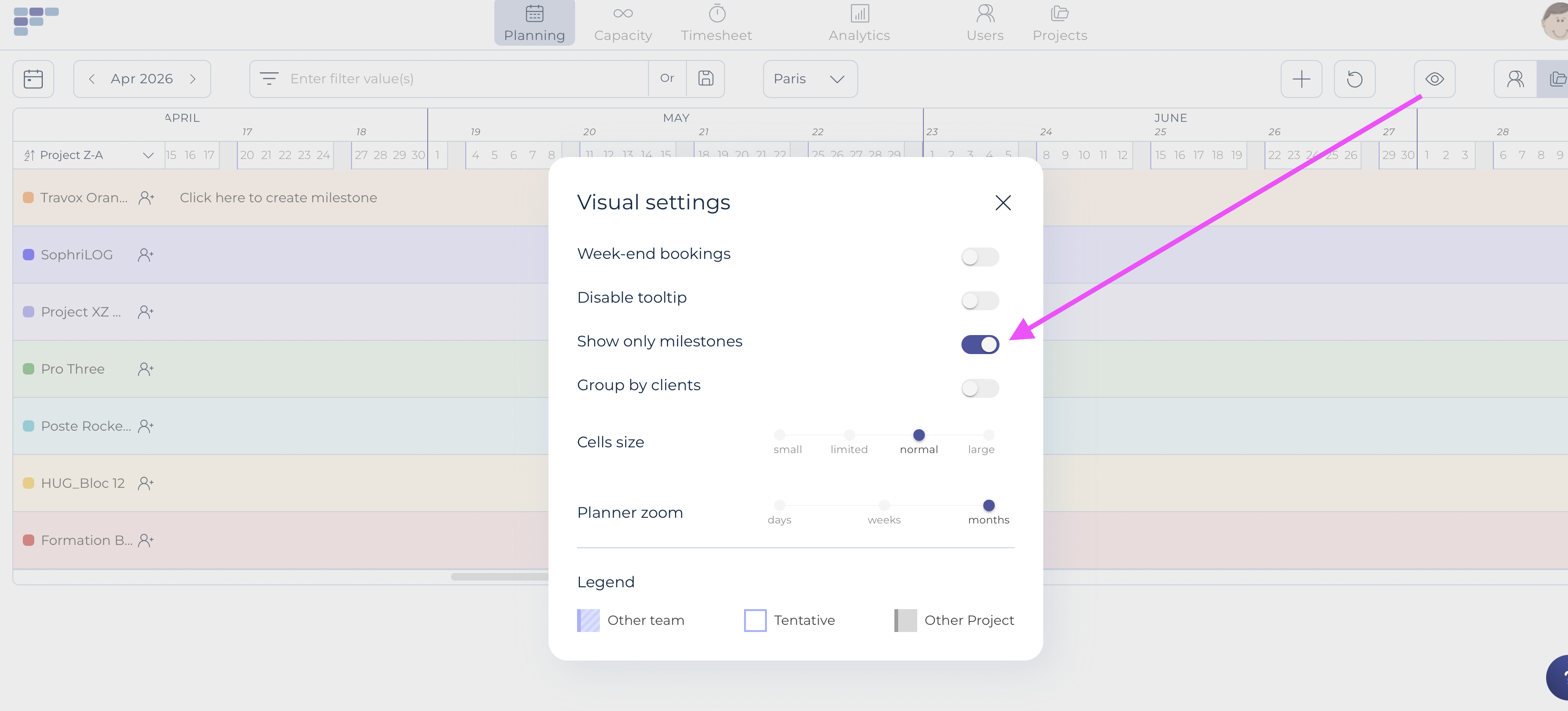Go to next month after Apr 2026

tap(193, 79)
